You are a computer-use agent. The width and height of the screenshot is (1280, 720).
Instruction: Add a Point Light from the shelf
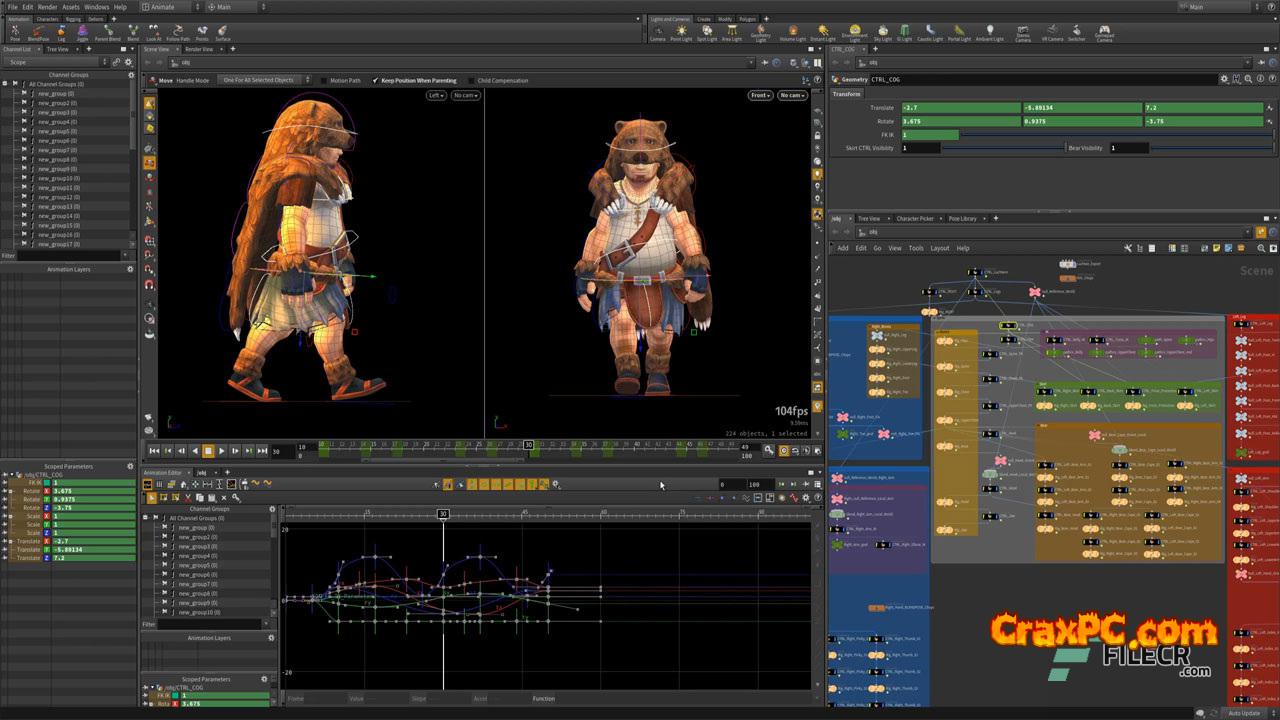[681, 33]
